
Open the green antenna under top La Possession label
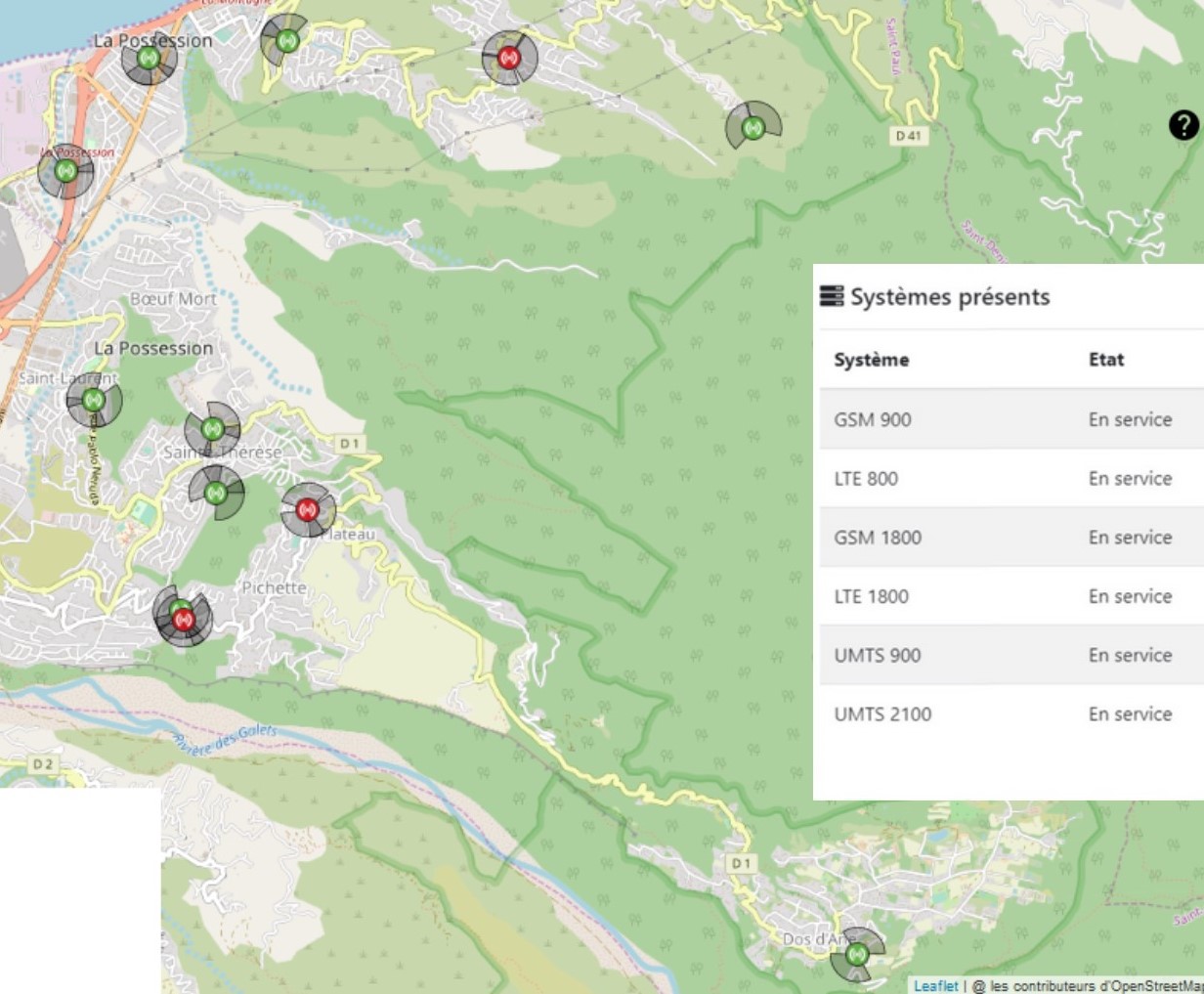149,59
